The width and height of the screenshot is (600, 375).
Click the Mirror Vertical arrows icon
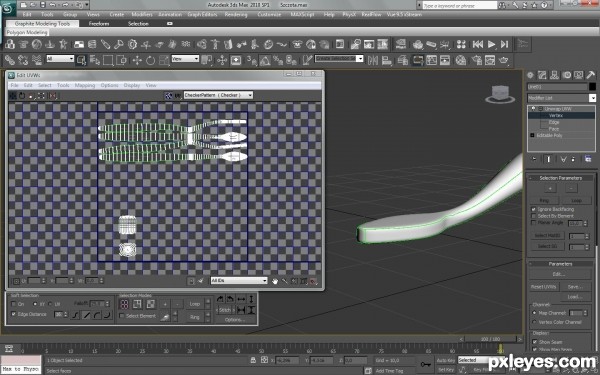coord(251,299)
